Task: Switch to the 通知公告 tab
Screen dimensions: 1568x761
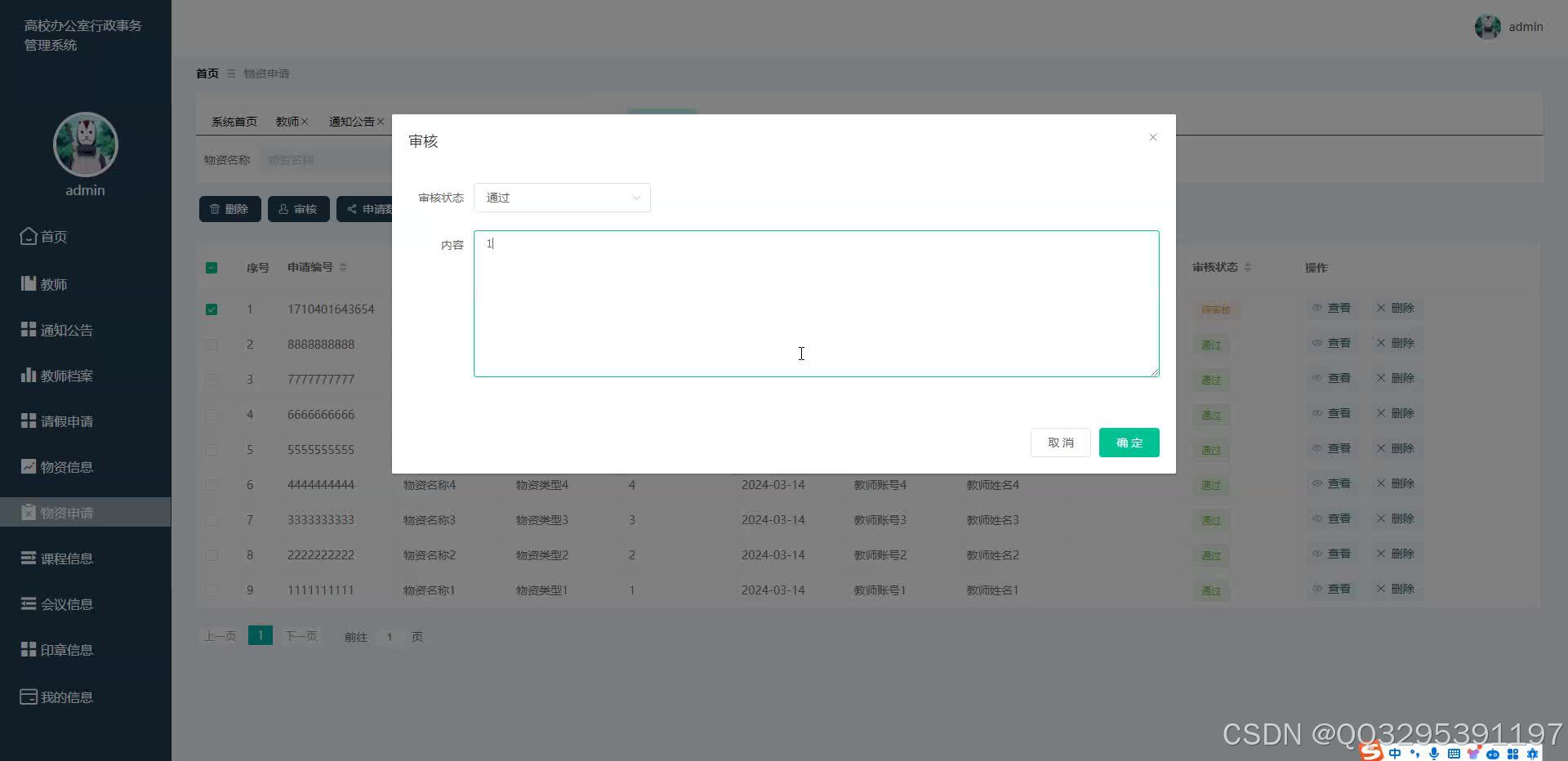Action: click(351, 122)
